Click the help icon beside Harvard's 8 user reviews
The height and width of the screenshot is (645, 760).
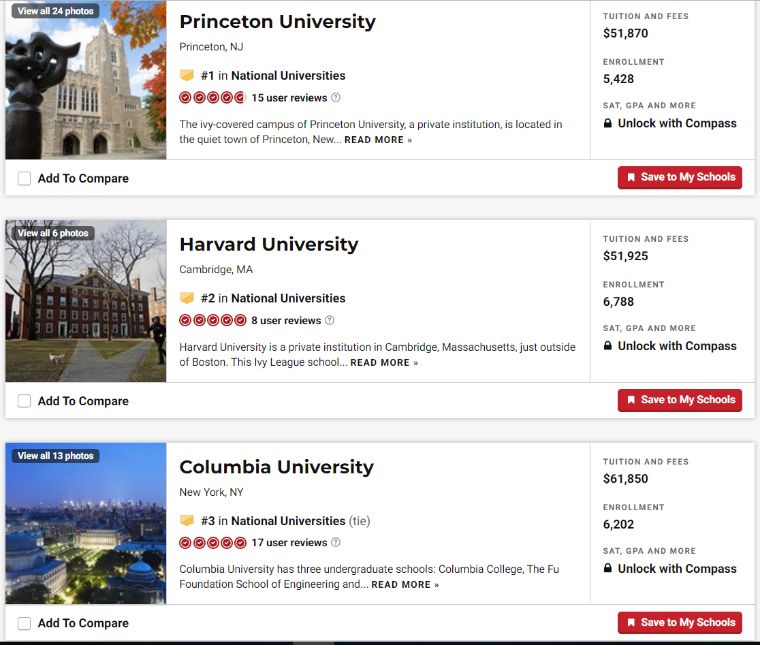pos(330,320)
